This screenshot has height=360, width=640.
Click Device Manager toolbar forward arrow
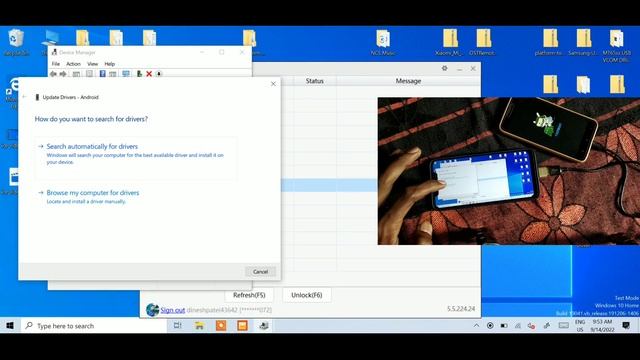pyautogui.click(x=63, y=74)
